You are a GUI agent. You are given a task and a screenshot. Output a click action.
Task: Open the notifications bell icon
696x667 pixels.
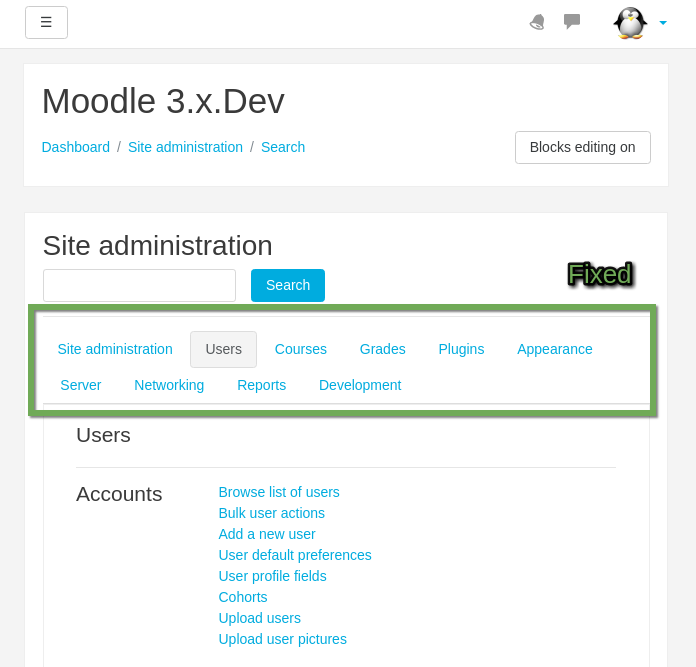tap(537, 22)
